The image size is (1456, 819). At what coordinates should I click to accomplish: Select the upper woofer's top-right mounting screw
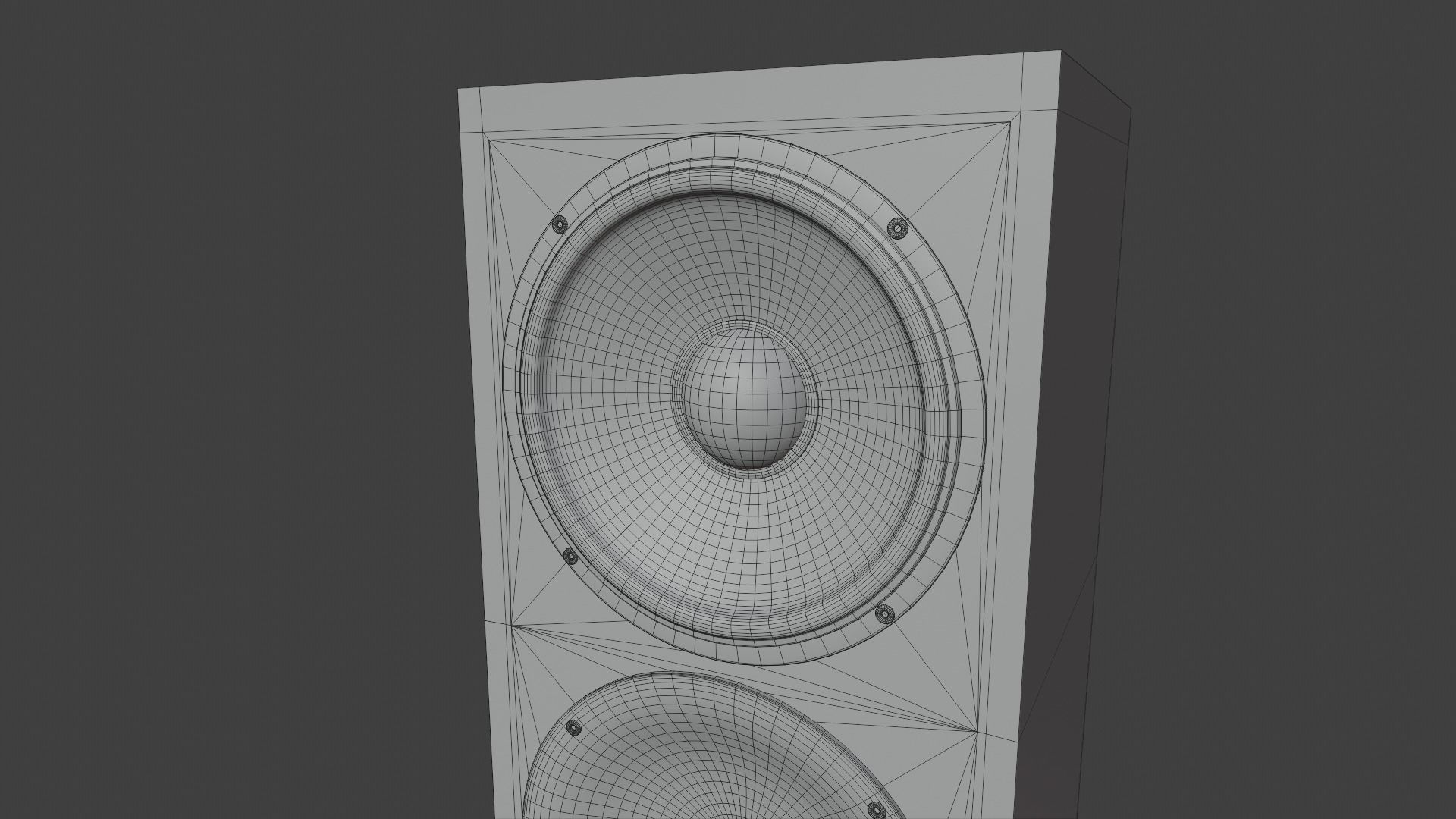click(x=898, y=228)
